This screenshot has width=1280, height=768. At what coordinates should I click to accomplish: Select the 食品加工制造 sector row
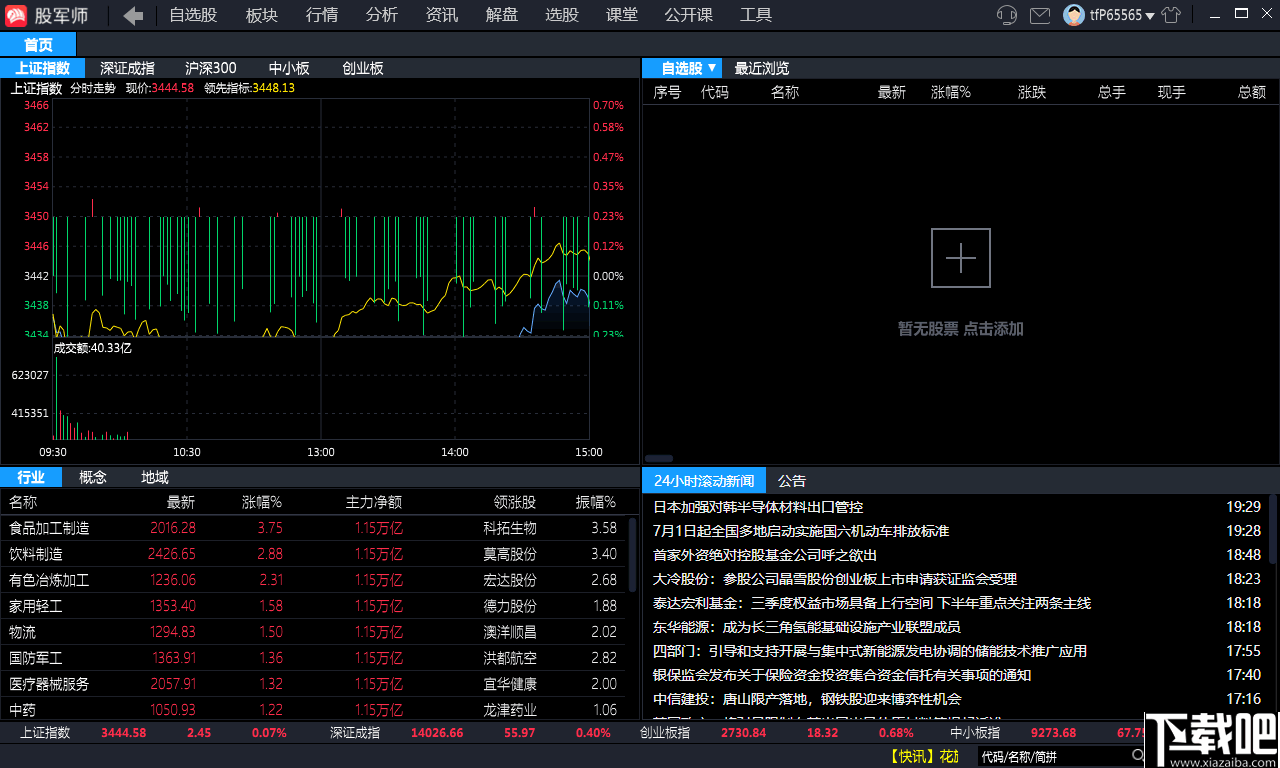313,528
